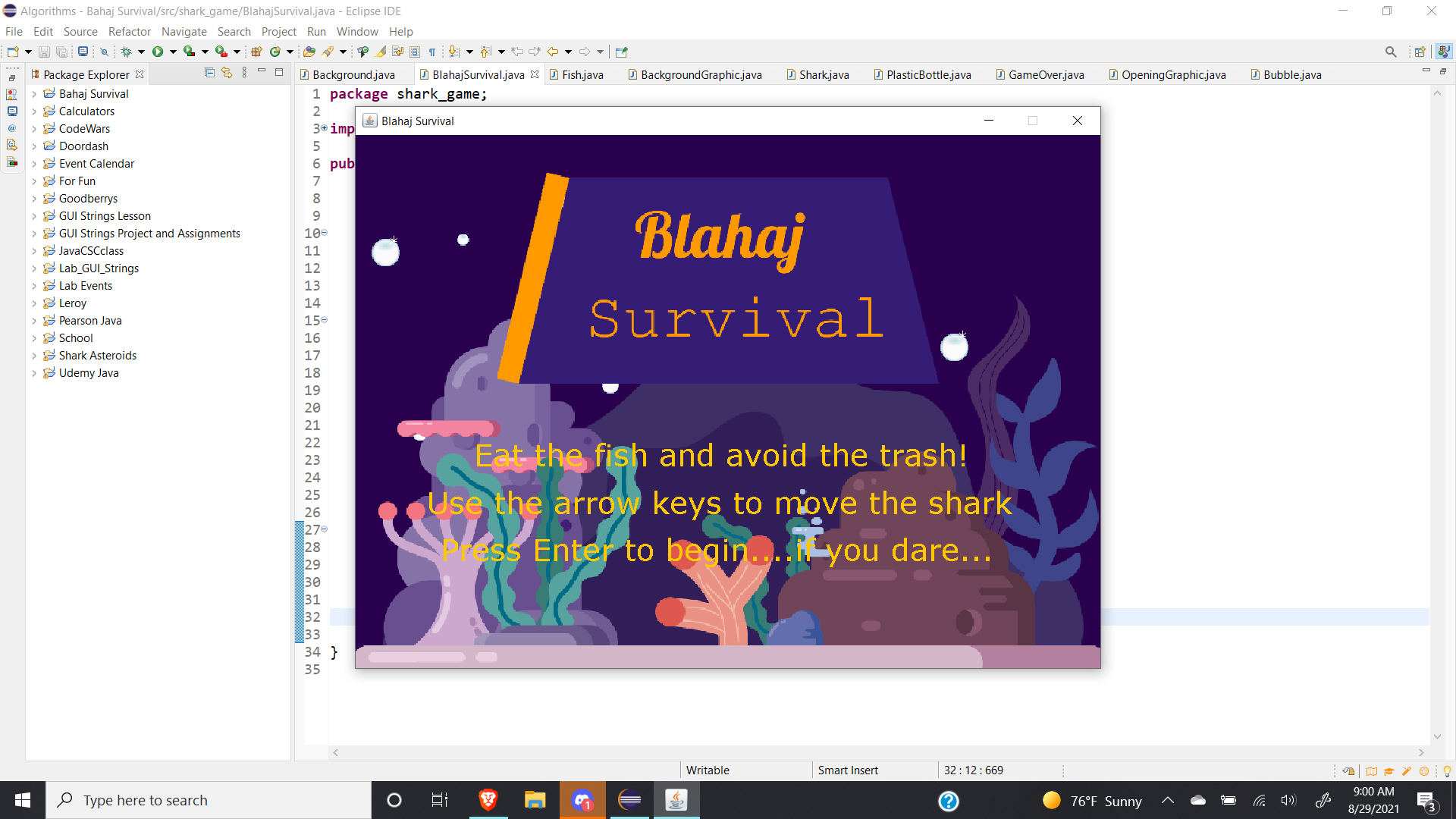Toggle Mark Occurrences highlighter icon
The width and height of the screenshot is (1456, 819).
pos(381,52)
